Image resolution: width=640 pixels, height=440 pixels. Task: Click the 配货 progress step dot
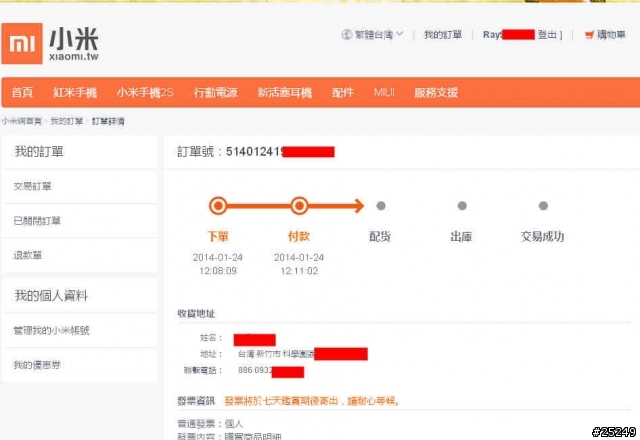[x=381, y=206]
